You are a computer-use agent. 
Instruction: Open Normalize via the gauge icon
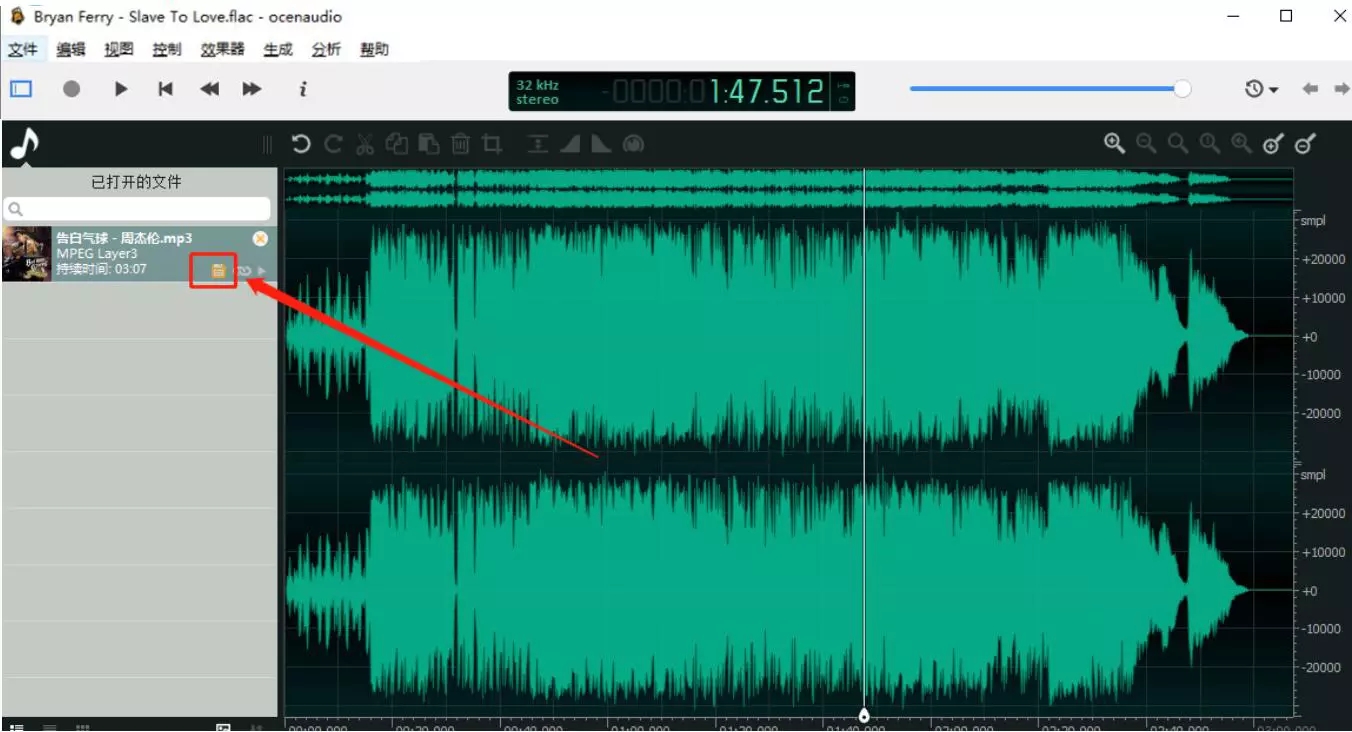coord(633,143)
